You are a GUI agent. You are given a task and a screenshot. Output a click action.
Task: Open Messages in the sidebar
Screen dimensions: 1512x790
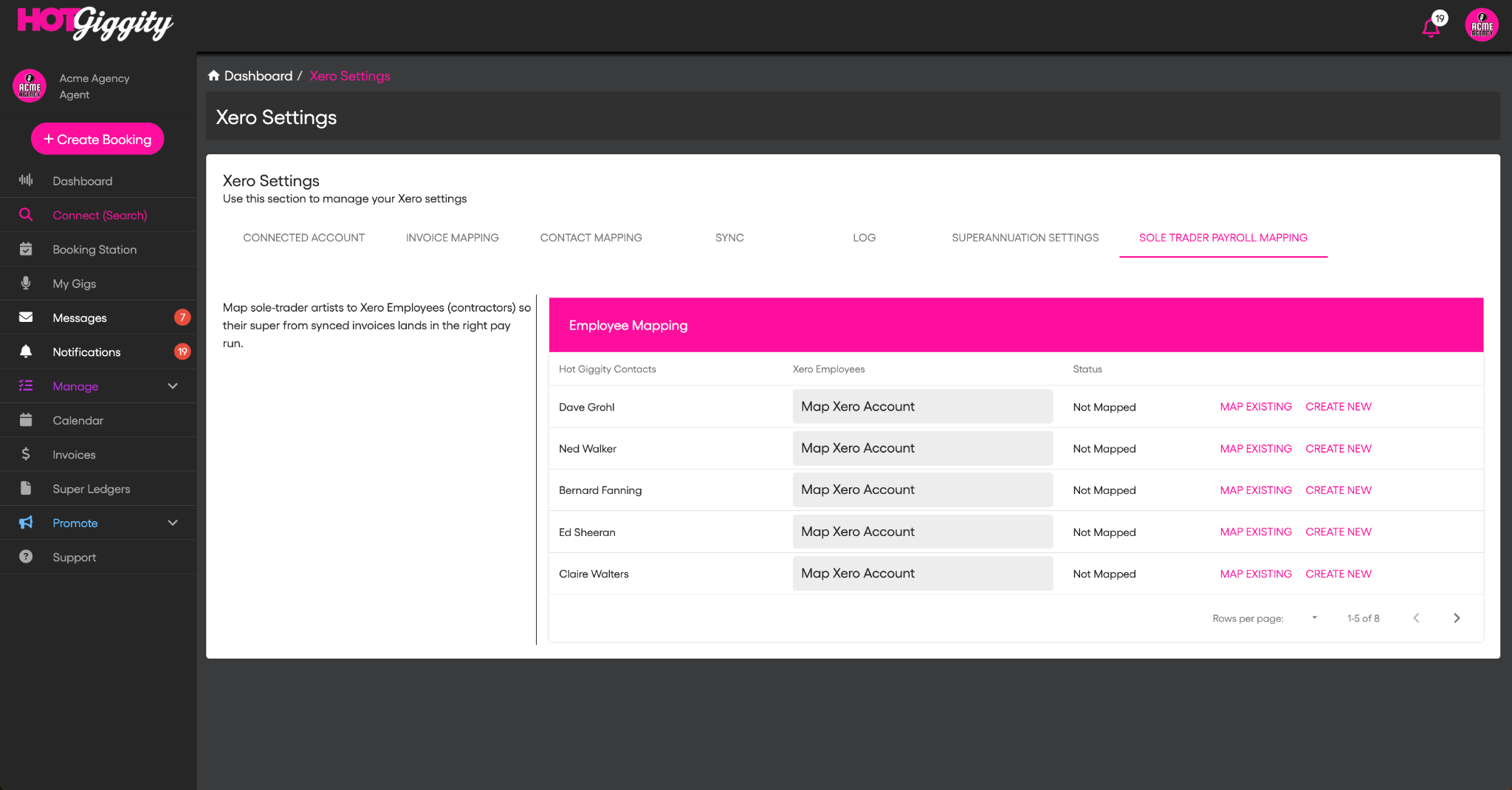(98, 317)
